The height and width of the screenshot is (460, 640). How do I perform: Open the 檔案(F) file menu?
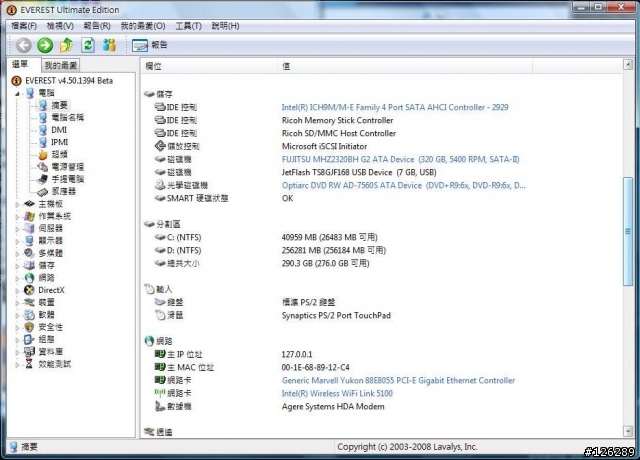pyautogui.click(x=24, y=26)
